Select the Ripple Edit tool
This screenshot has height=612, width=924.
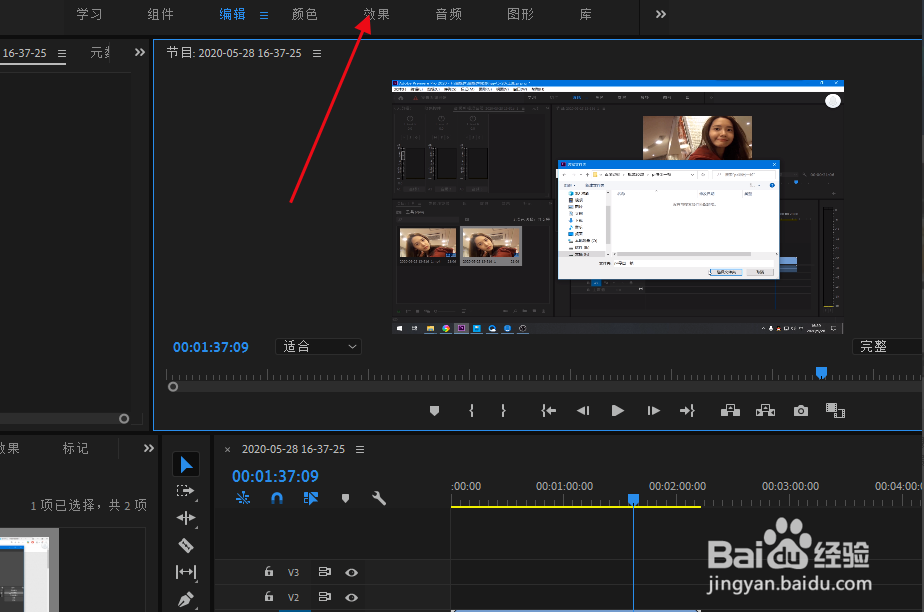coord(186,518)
